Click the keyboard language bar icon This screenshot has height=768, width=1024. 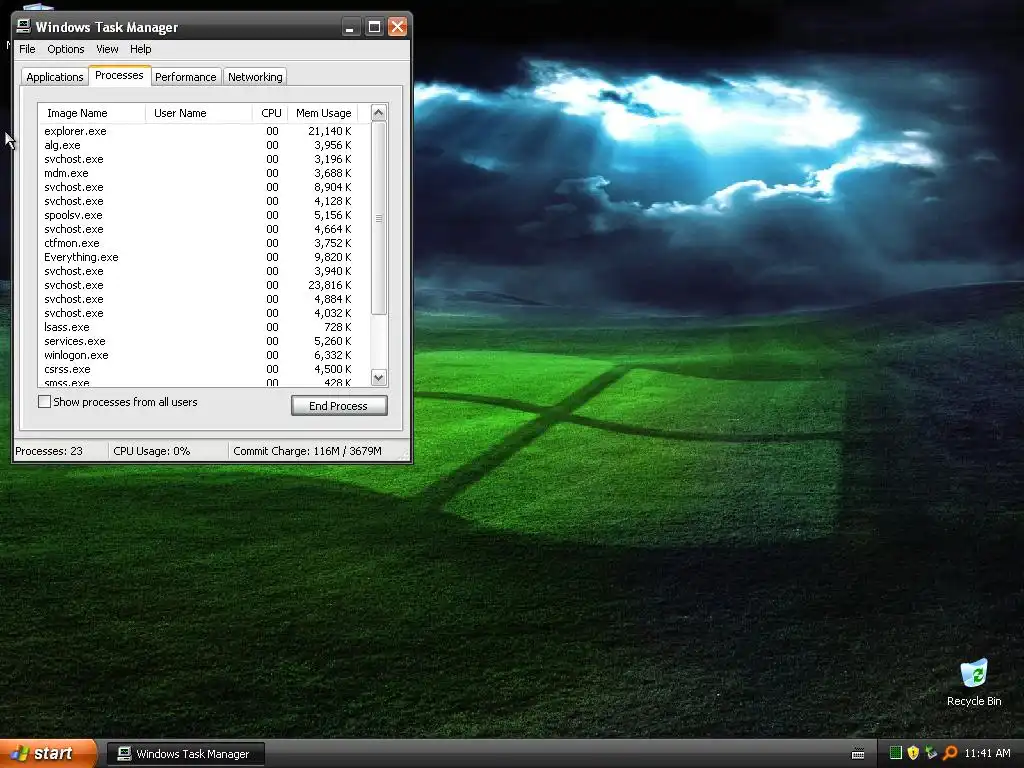point(858,754)
